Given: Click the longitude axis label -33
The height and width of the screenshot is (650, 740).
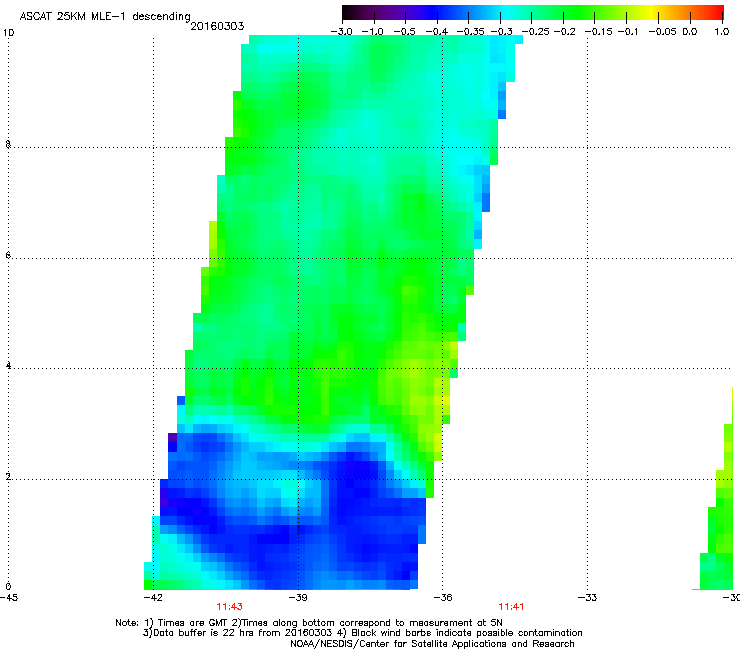Looking at the screenshot, I should click(x=588, y=598).
